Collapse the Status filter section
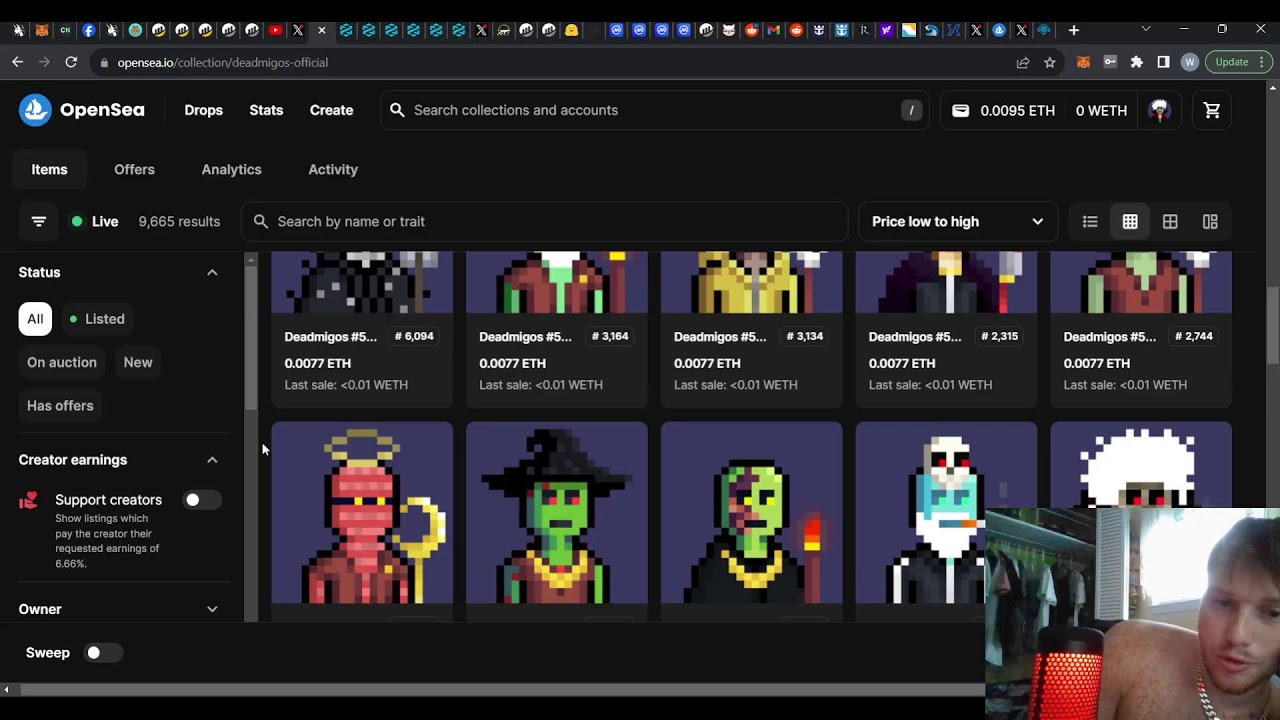 pyautogui.click(x=212, y=272)
